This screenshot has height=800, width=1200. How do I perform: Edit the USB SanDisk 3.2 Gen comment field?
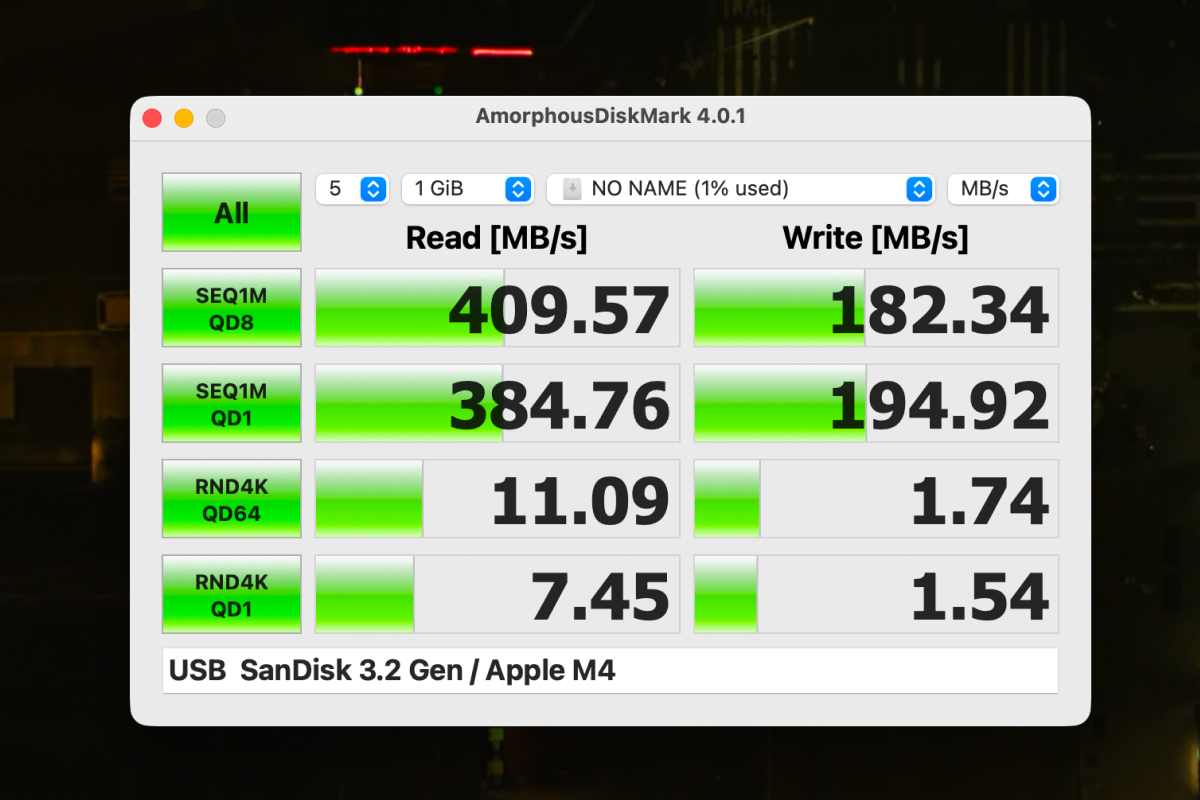[x=610, y=670]
